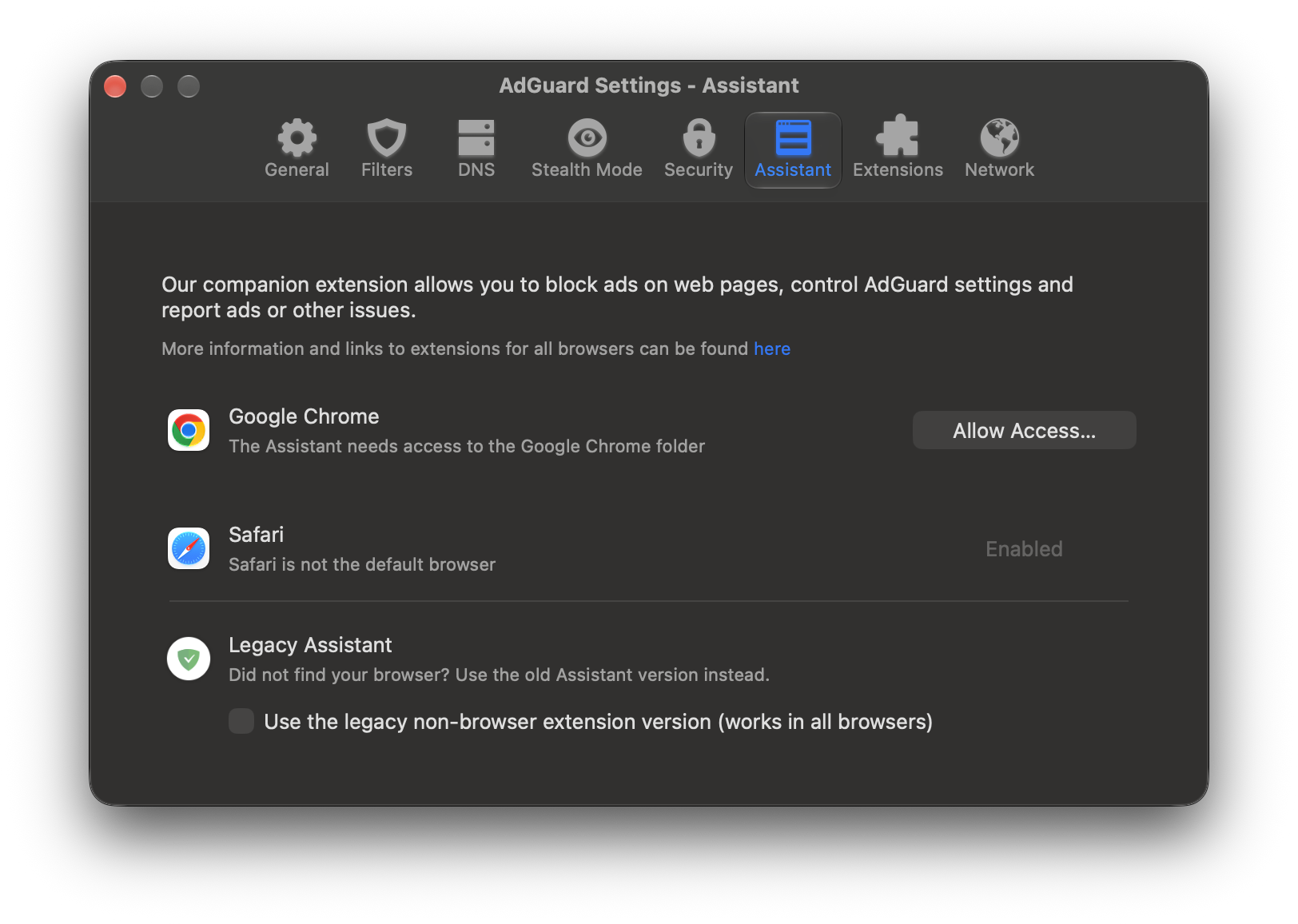Viewport: 1298px width, 924px height.
Task: Select the Security lock tab
Action: (x=699, y=149)
